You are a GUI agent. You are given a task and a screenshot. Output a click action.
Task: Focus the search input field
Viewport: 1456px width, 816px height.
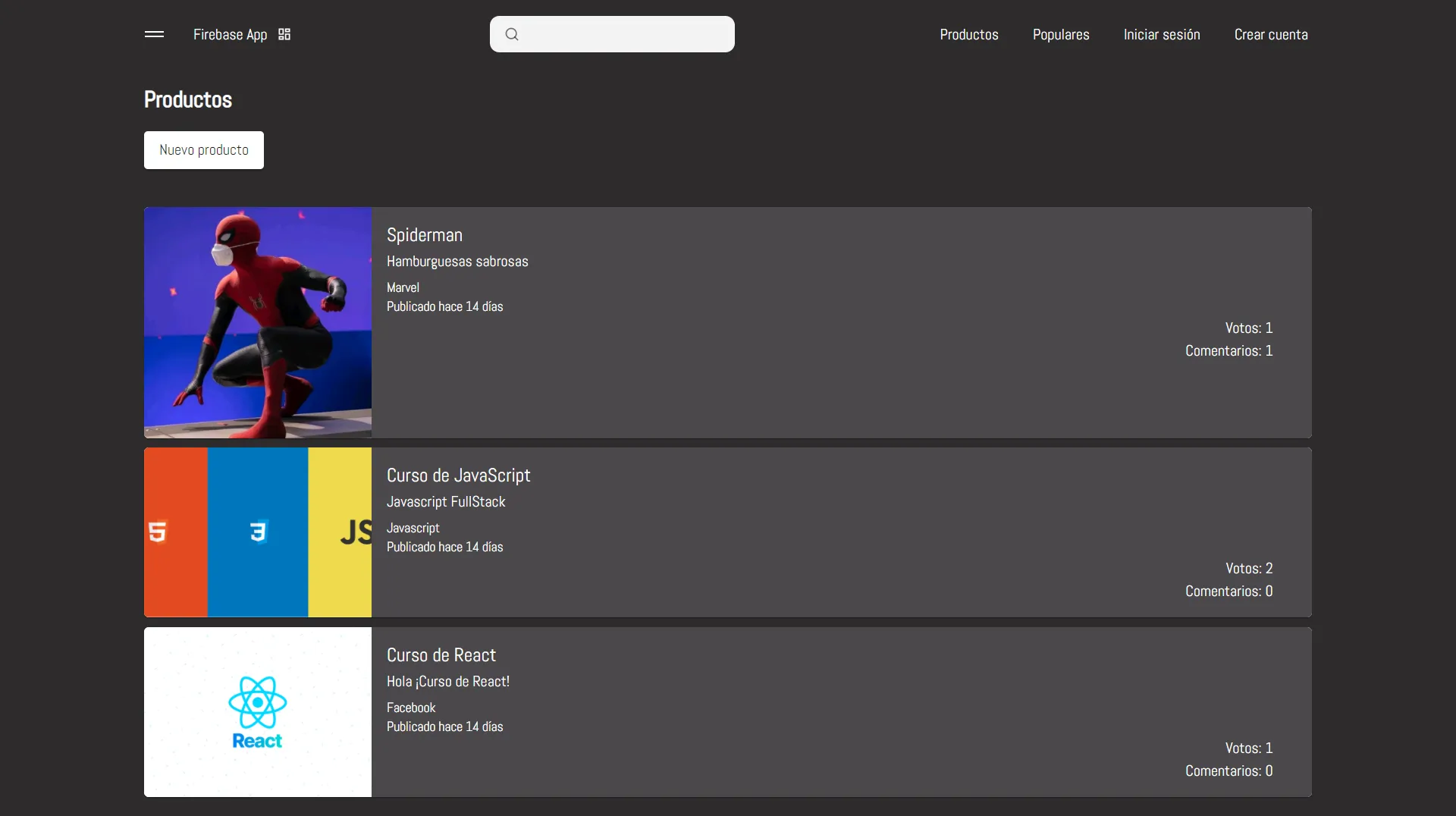tap(612, 34)
